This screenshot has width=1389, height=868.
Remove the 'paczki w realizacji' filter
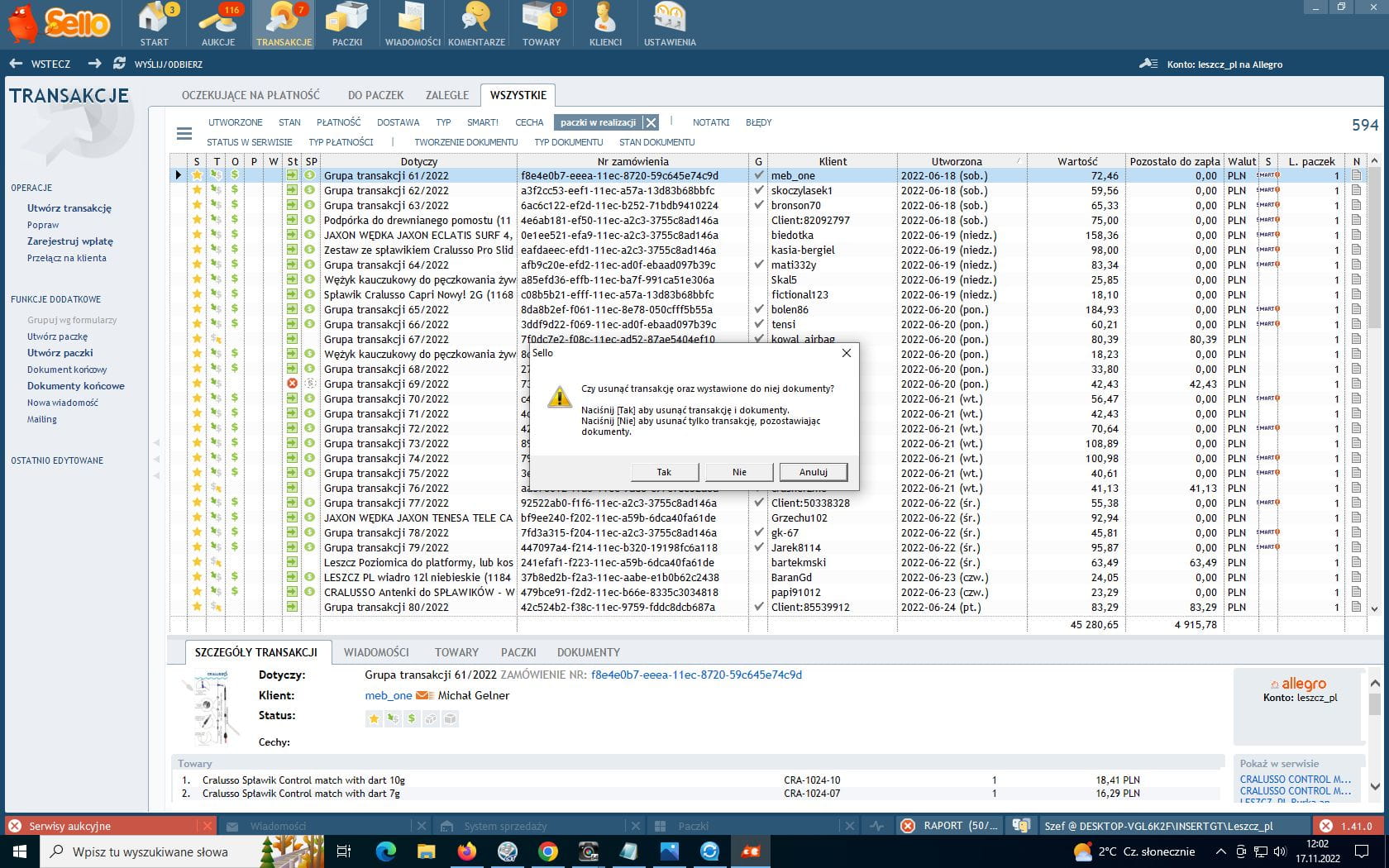click(x=652, y=122)
